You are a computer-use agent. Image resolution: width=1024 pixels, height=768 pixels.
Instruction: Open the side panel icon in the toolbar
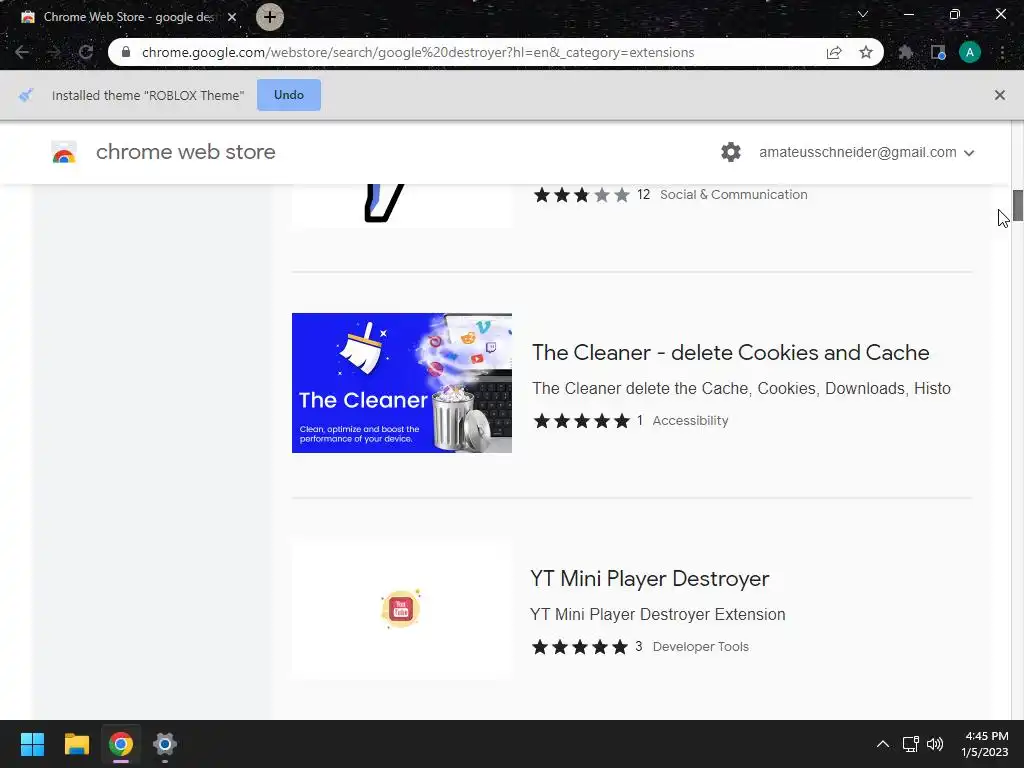click(x=938, y=52)
